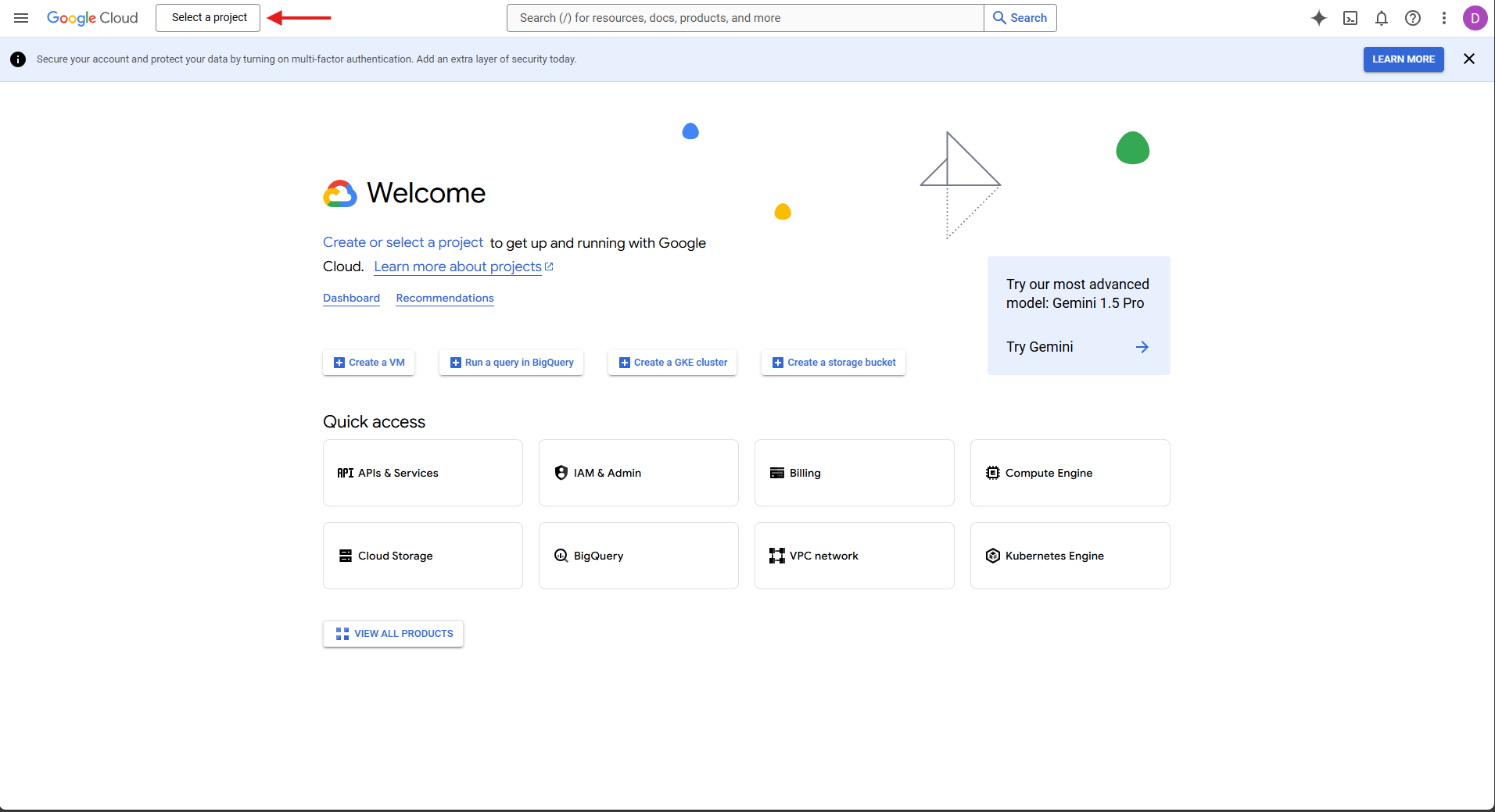The width and height of the screenshot is (1495, 812).
Task: Click the Kubernetes Engine label
Action: pos(1055,556)
